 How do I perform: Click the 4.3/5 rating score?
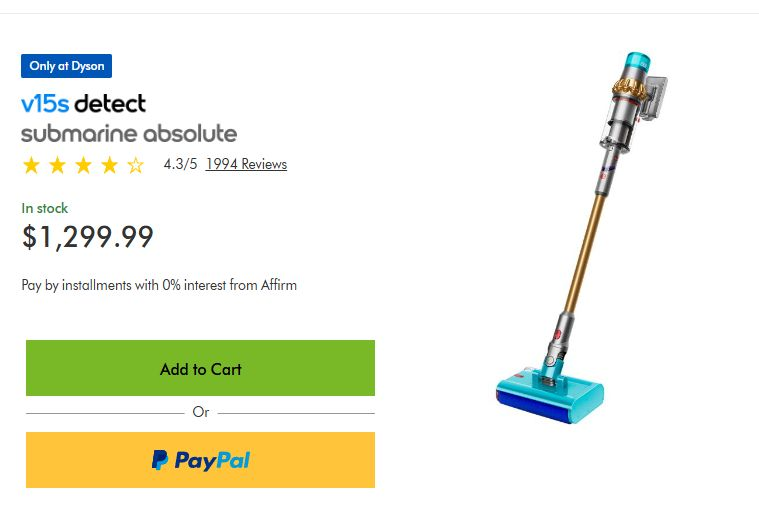point(181,165)
